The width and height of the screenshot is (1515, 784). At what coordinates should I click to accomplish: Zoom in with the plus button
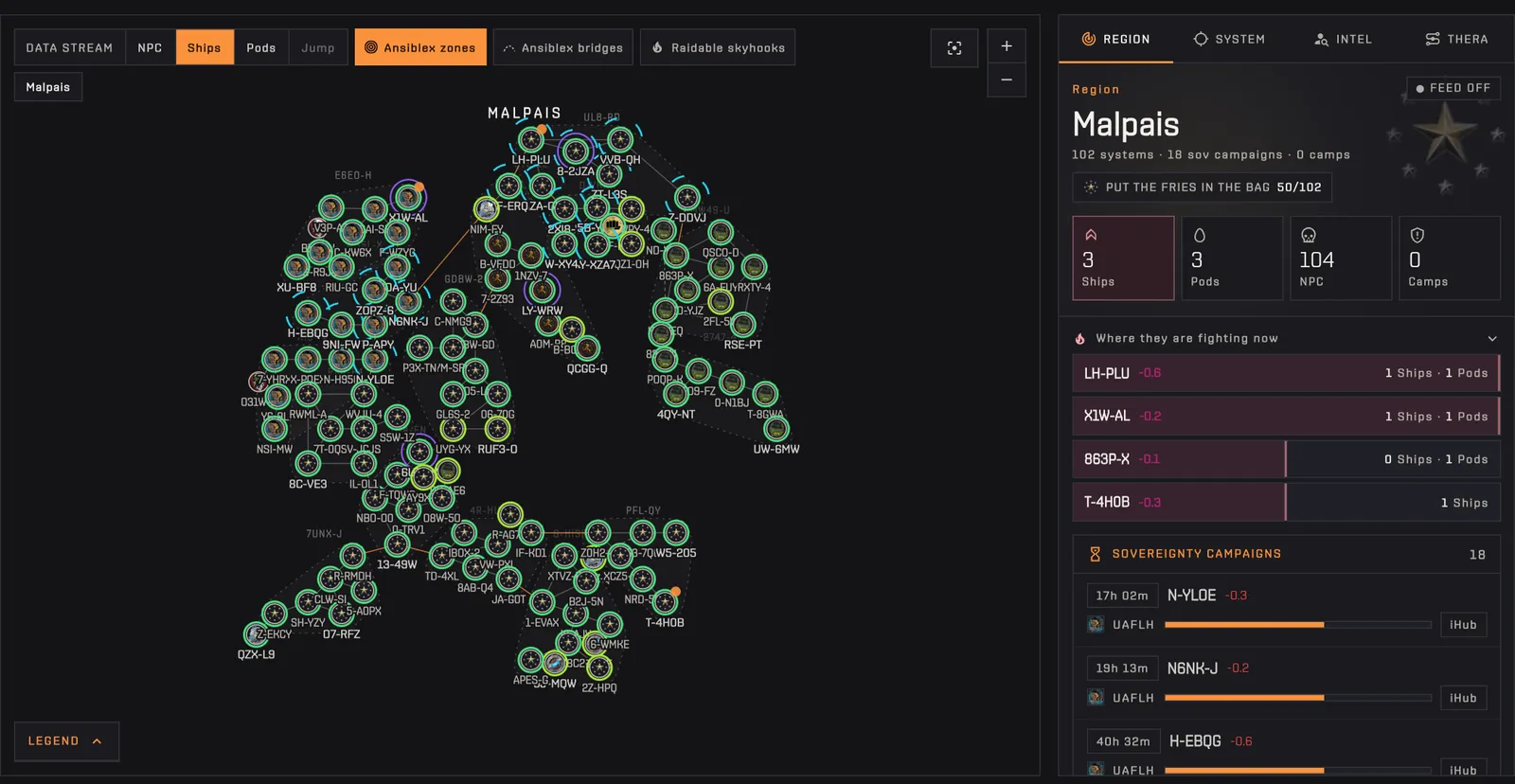tap(1007, 45)
